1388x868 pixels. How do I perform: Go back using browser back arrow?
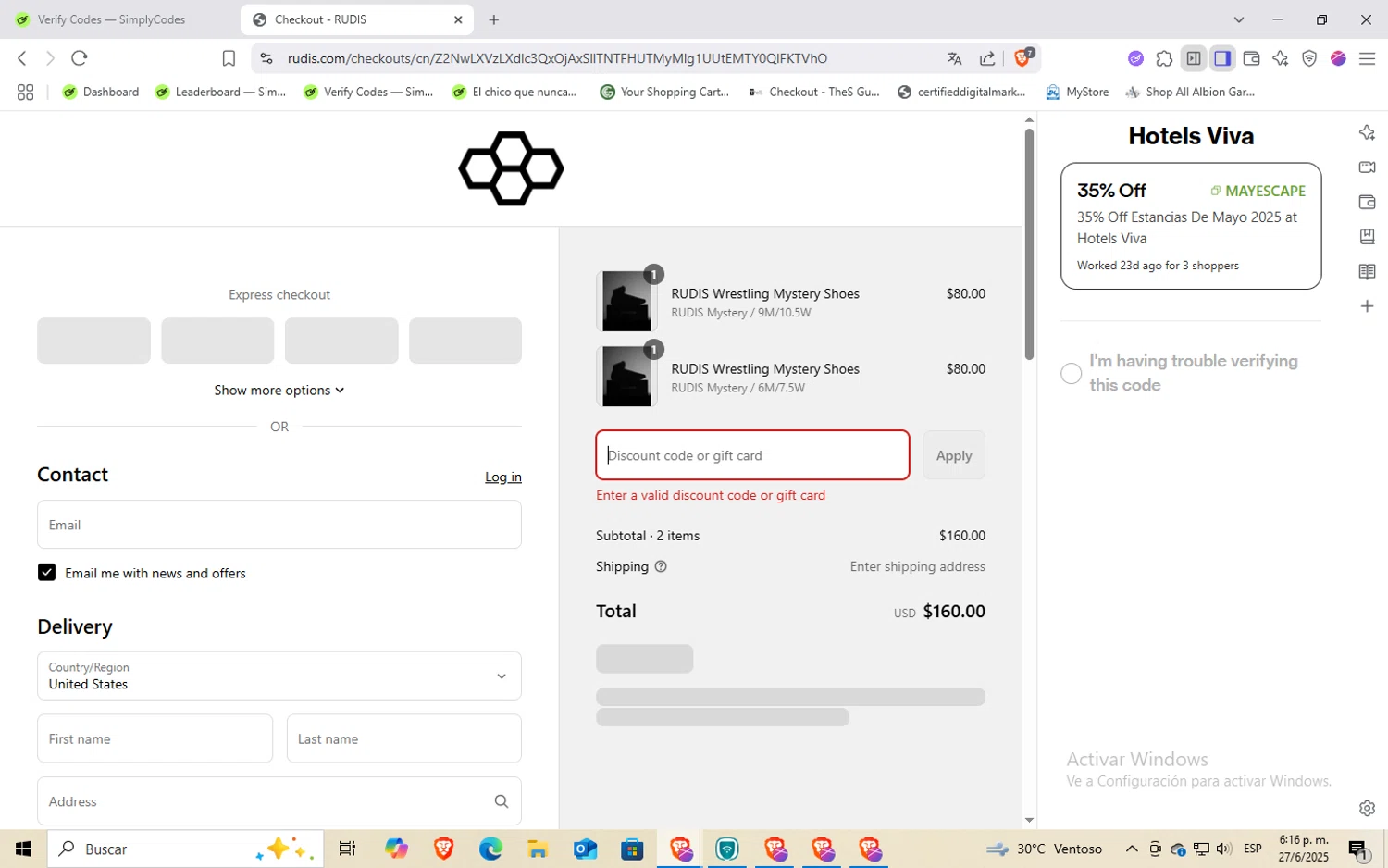click(22, 58)
